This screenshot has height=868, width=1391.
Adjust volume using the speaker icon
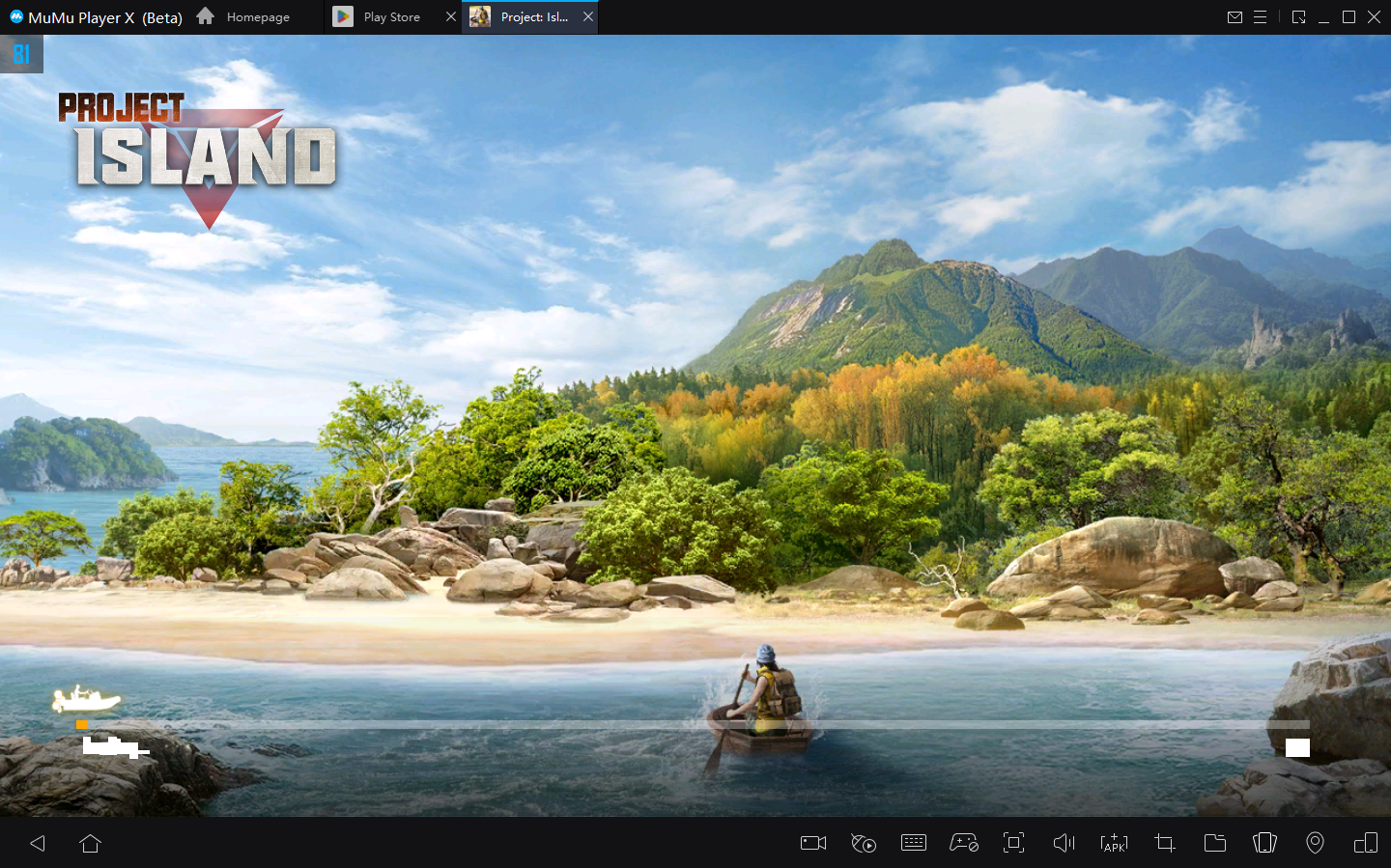1064,843
